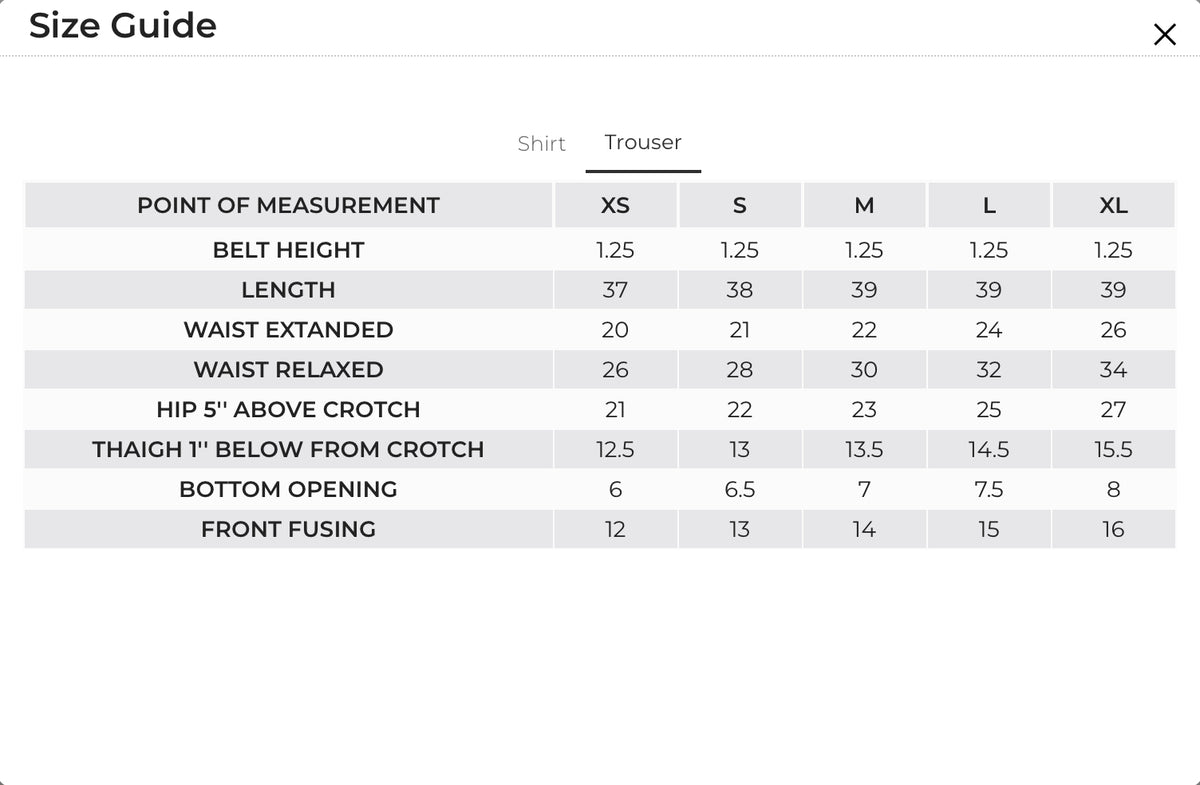Click the Size Guide heading
1200x785 pixels.
(122, 25)
